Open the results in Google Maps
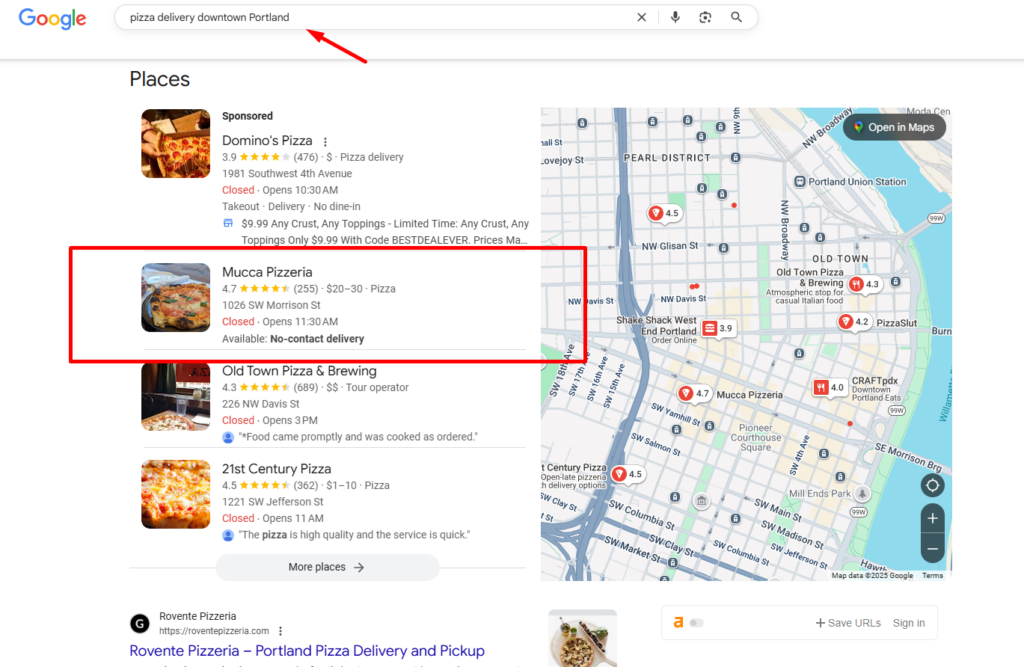This screenshot has height=667, width=1024. click(894, 127)
